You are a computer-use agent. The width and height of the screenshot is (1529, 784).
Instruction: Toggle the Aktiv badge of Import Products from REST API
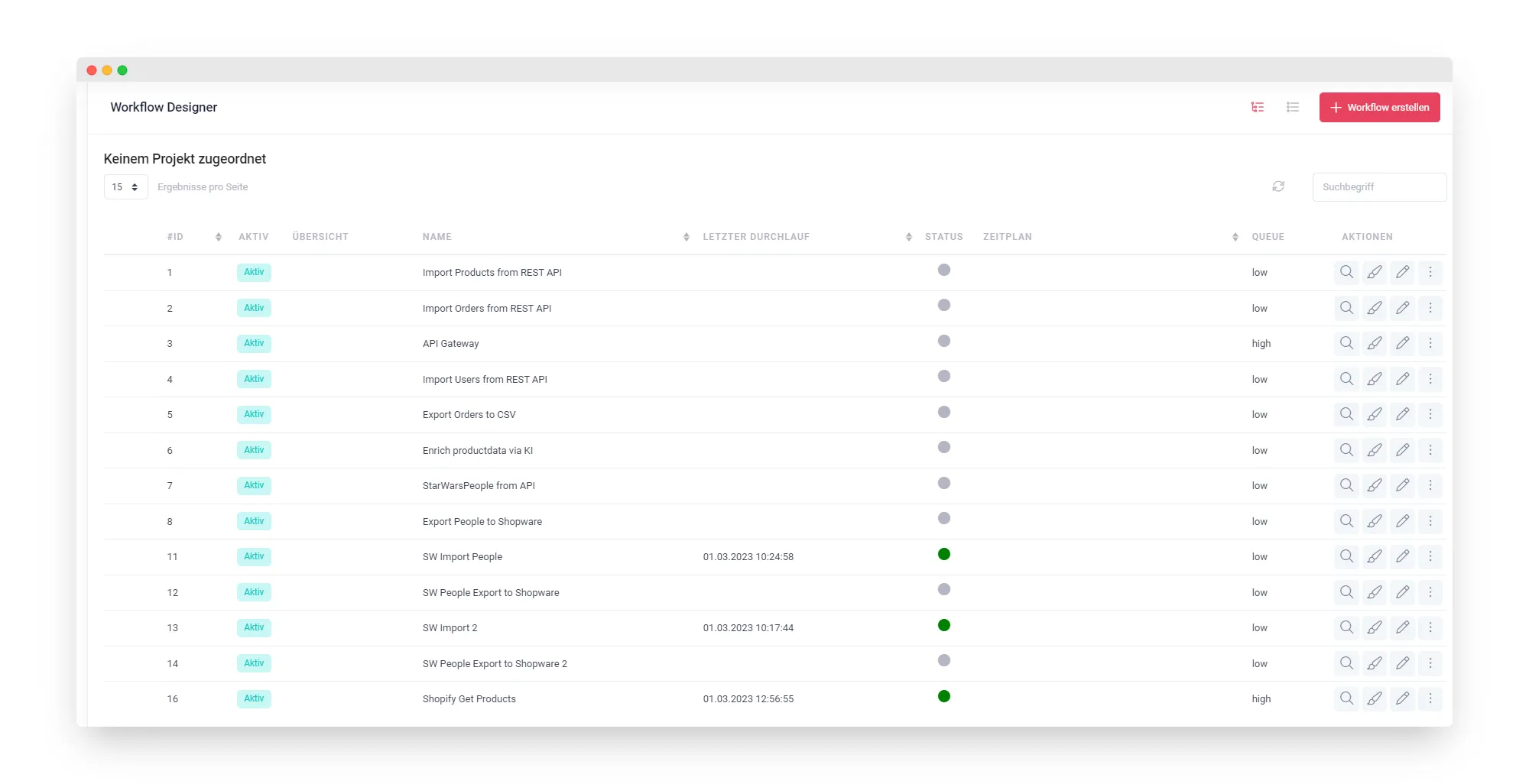tap(254, 272)
